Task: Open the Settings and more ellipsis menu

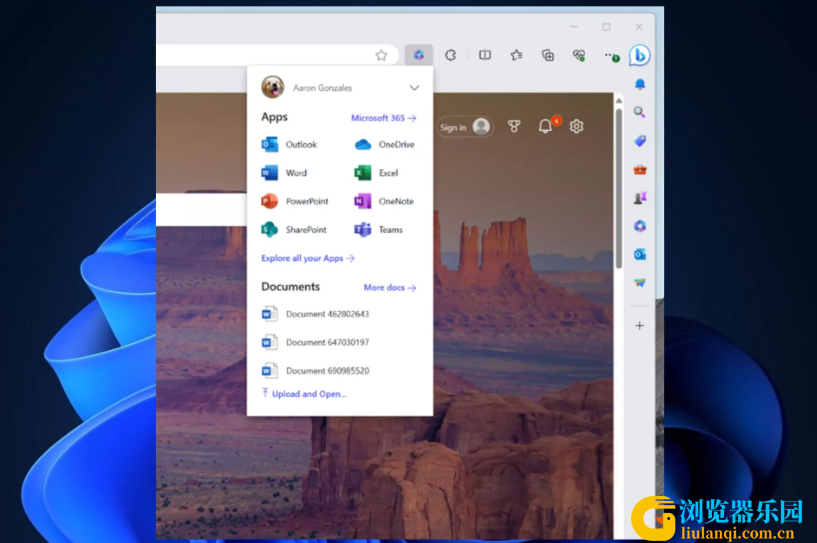Action: 611,55
